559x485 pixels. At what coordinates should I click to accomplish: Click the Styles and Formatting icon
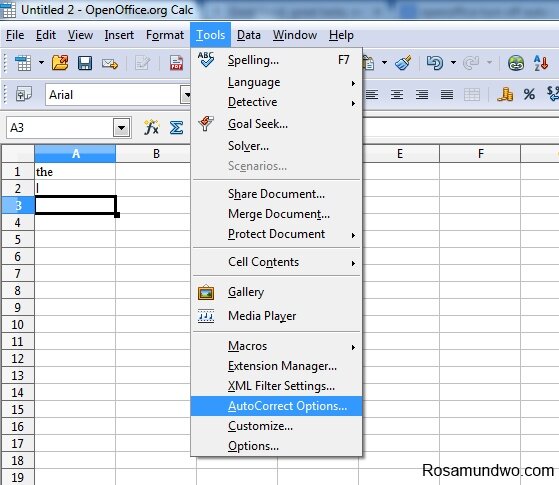(x=24, y=95)
